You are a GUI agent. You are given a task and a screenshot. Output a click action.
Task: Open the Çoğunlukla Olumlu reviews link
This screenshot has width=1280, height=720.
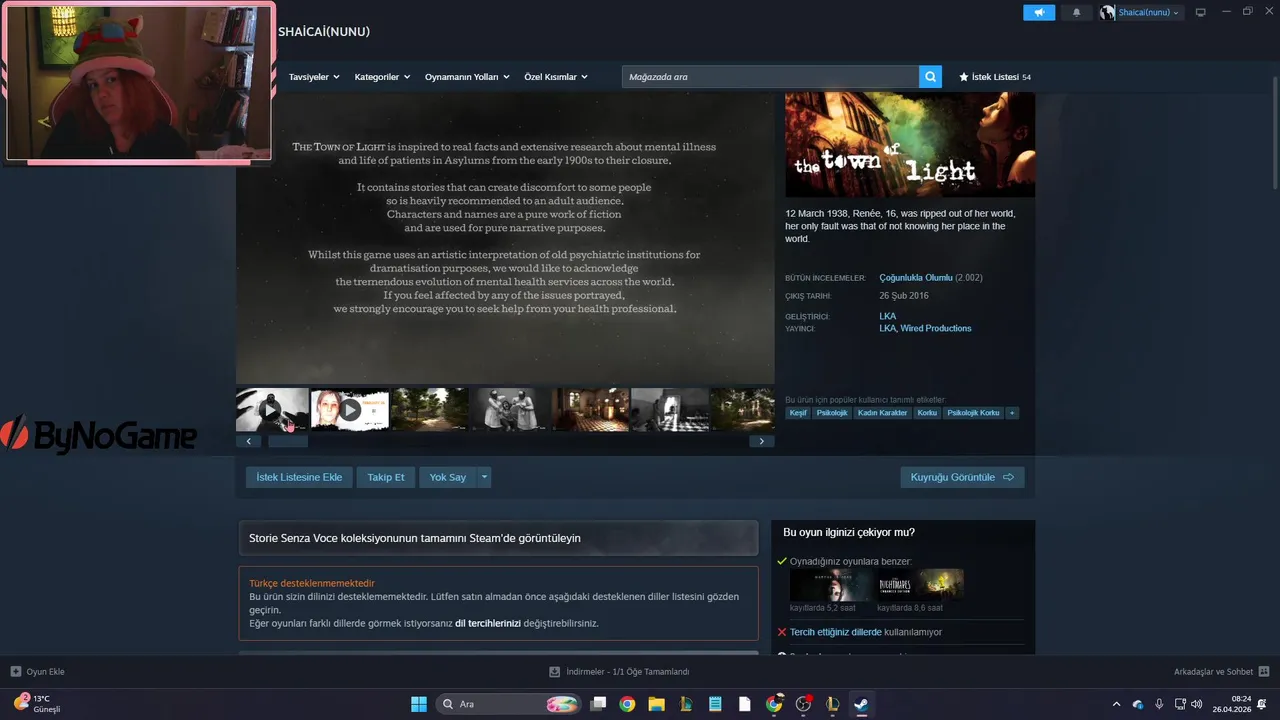(x=916, y=277)
